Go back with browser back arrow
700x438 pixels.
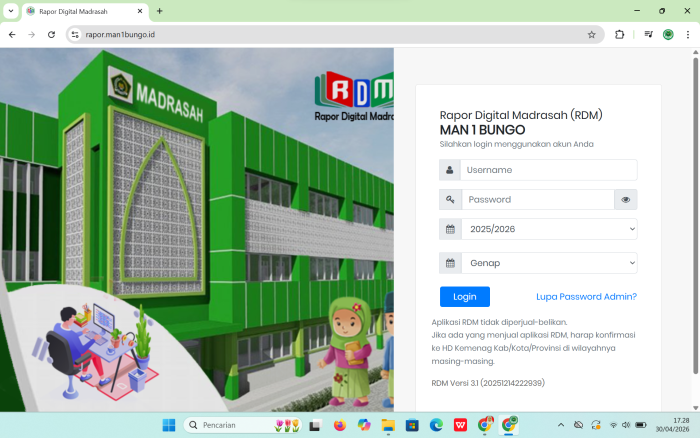coord(12,34)
